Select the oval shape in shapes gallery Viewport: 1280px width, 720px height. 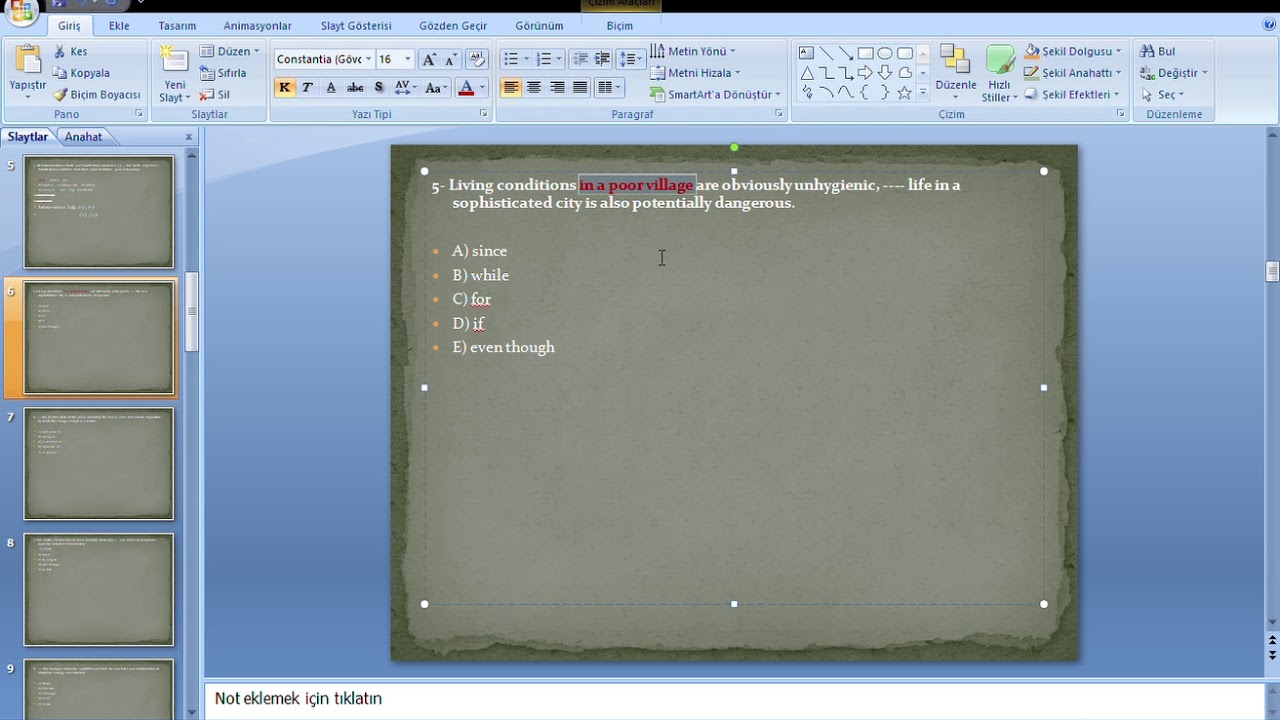(x=885, y=53)
